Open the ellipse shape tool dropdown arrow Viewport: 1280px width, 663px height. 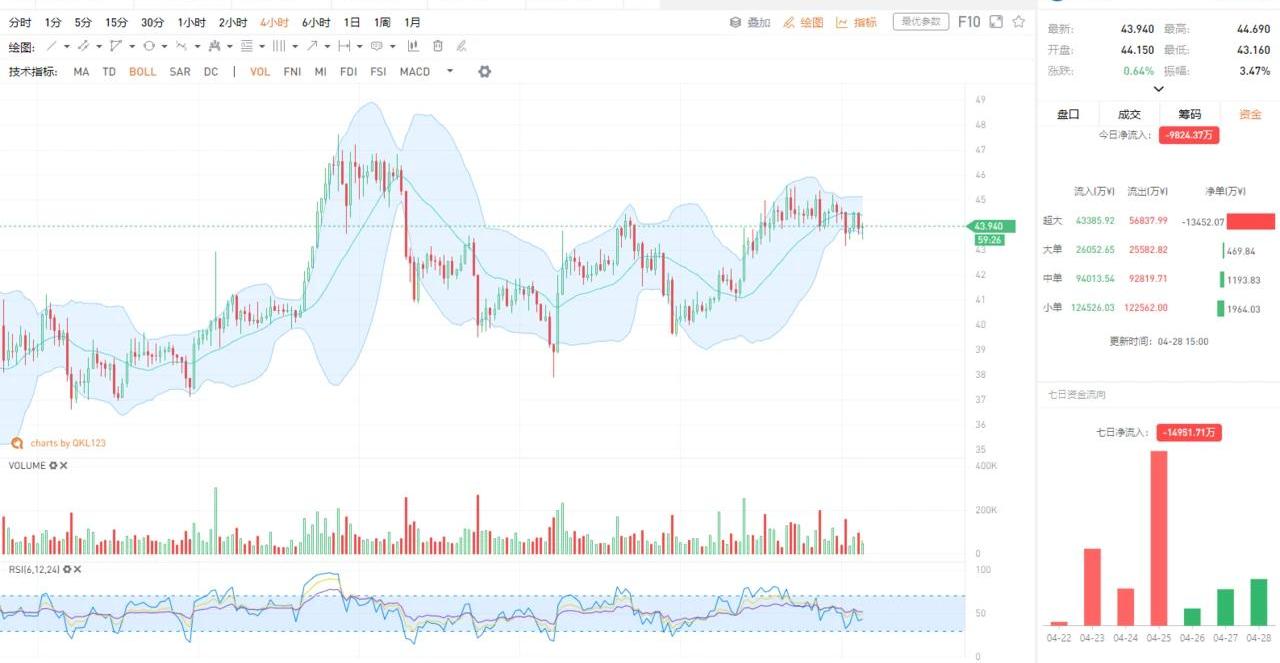(x=164, y=46)
